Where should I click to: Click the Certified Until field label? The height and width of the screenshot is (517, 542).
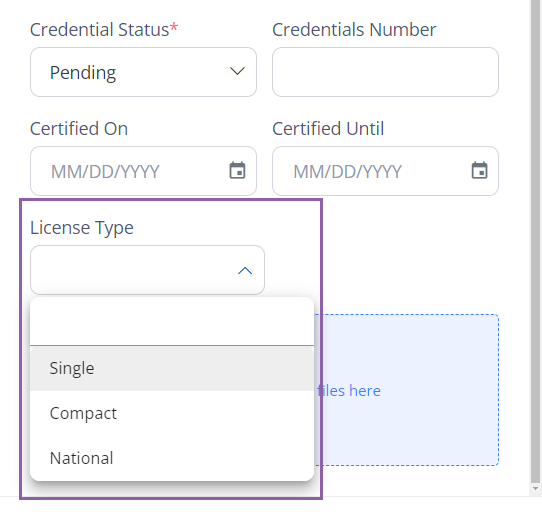[x=328, y=129]
